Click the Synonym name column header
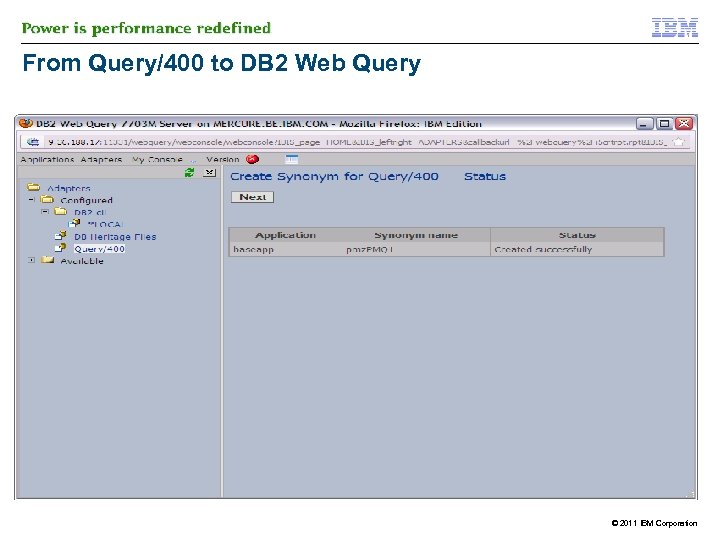720x540 pixels. point(416,235)
